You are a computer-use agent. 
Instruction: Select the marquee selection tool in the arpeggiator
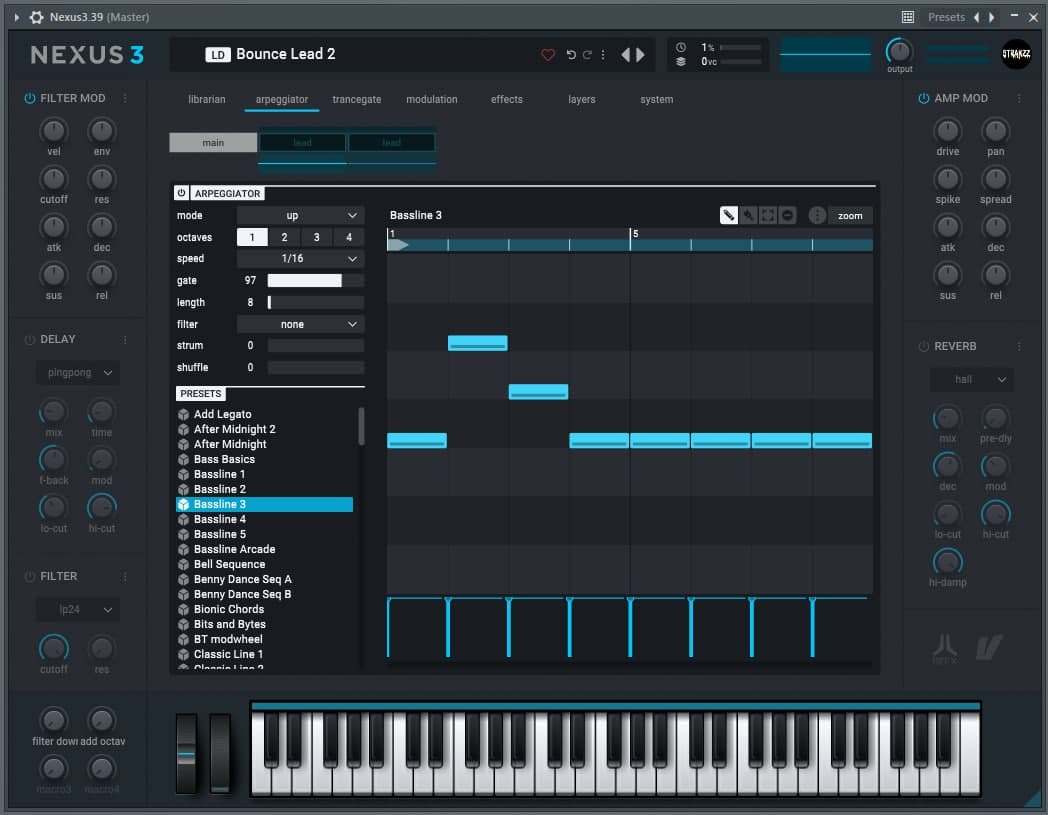(x=768, y=215)
